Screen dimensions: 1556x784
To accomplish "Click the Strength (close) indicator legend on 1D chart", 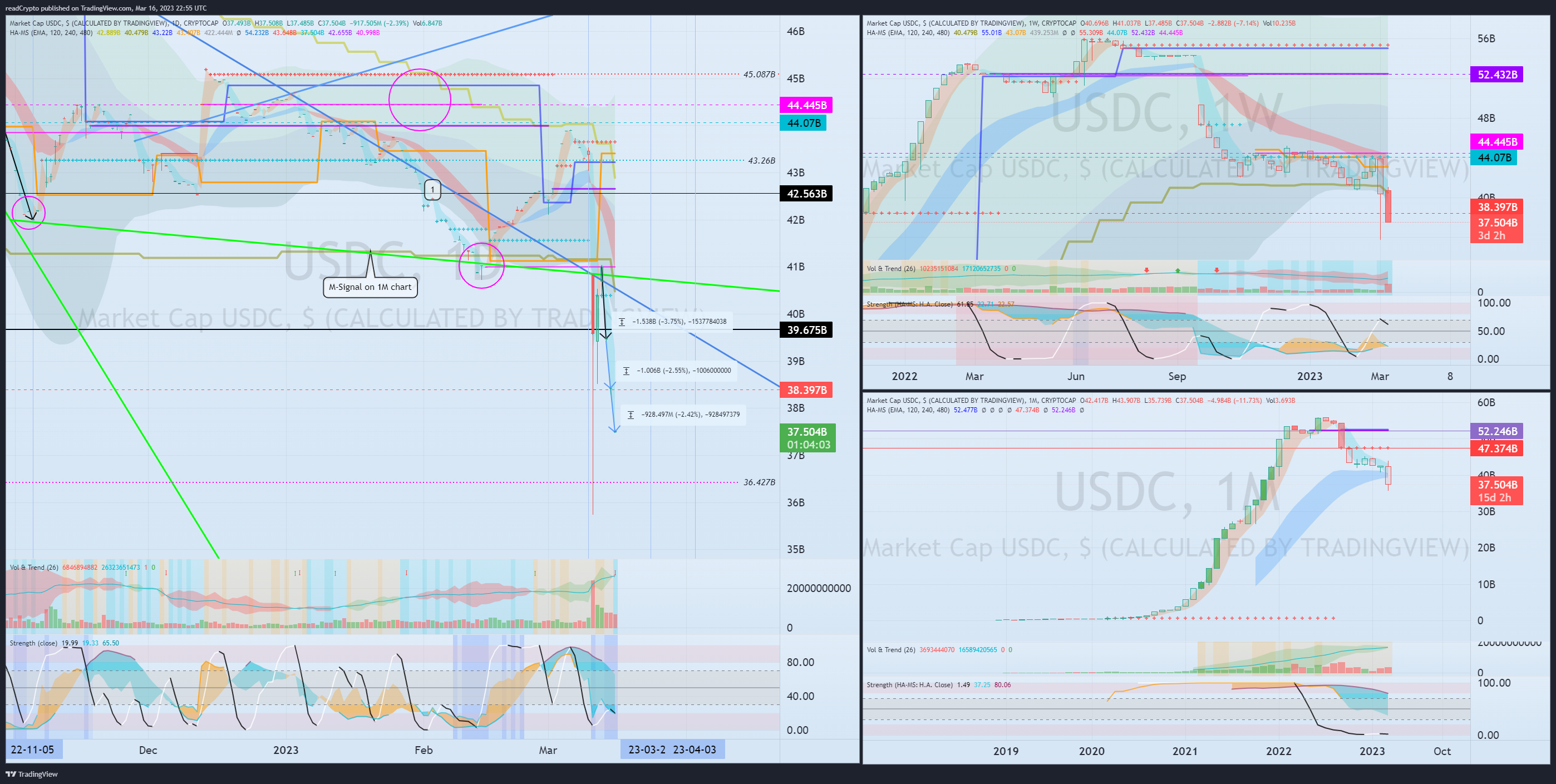I will (x=34, y=643).
